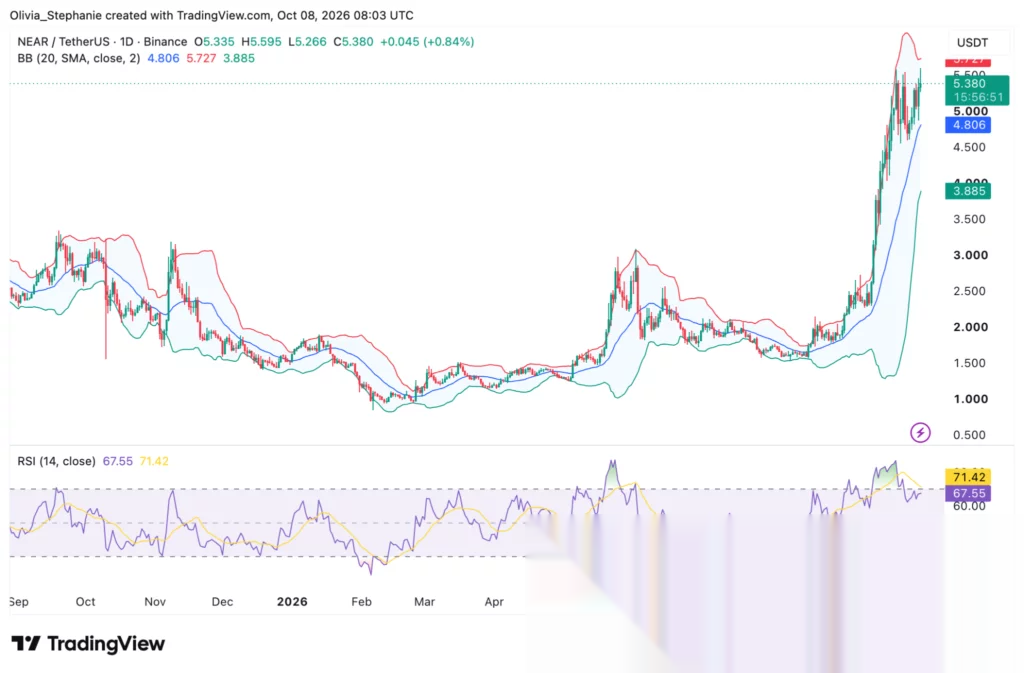Click the close price value C5.380
This screenshot has width=1024, height=673.
(x=353, y=42)
